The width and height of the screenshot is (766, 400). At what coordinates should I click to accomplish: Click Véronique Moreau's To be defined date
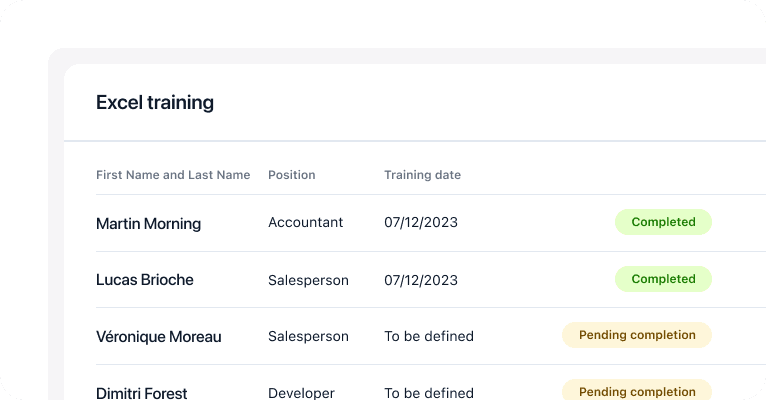pyautogui.click(x=428, y=337)
